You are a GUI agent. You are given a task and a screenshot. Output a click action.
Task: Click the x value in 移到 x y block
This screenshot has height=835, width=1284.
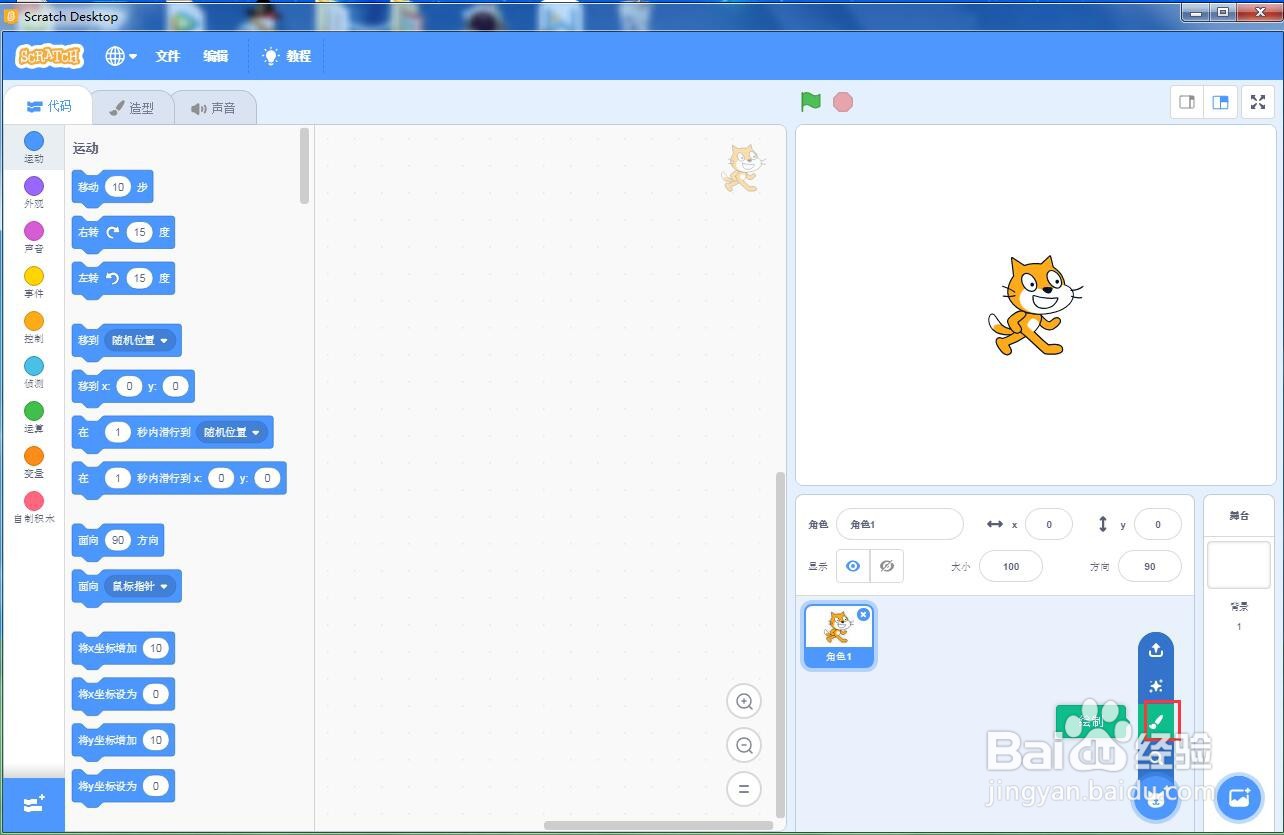pyautogui.click(x=129, y=386)
